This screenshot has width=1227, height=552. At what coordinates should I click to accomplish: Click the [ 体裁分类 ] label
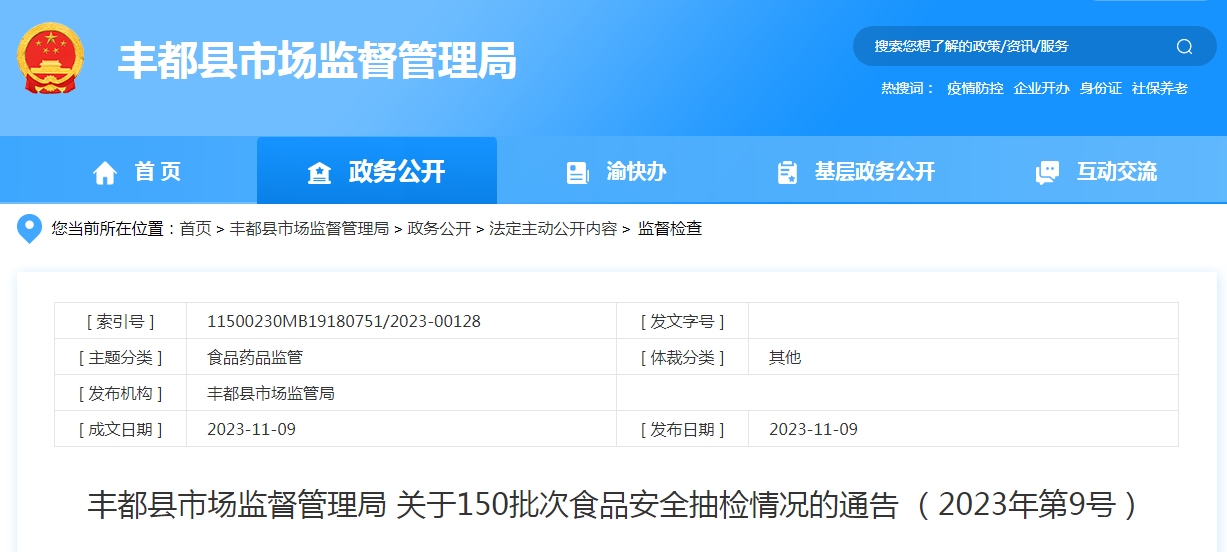pyautogui.click(x=682, y=357)
